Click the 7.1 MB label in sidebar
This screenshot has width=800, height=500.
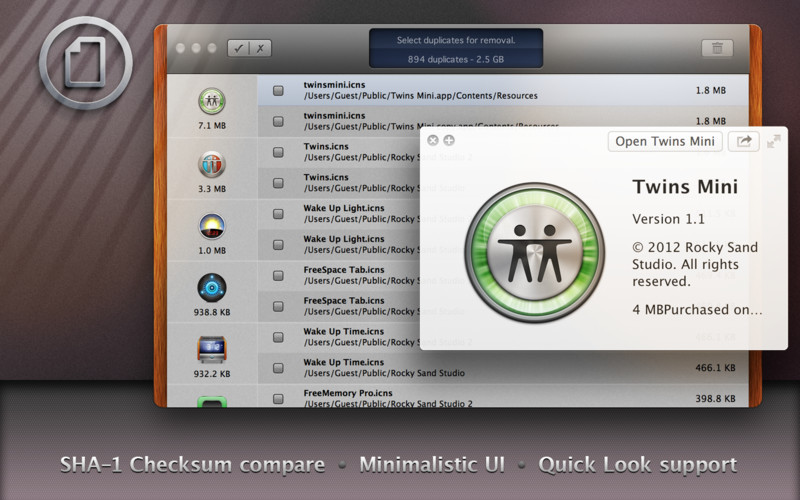(212, 126)
